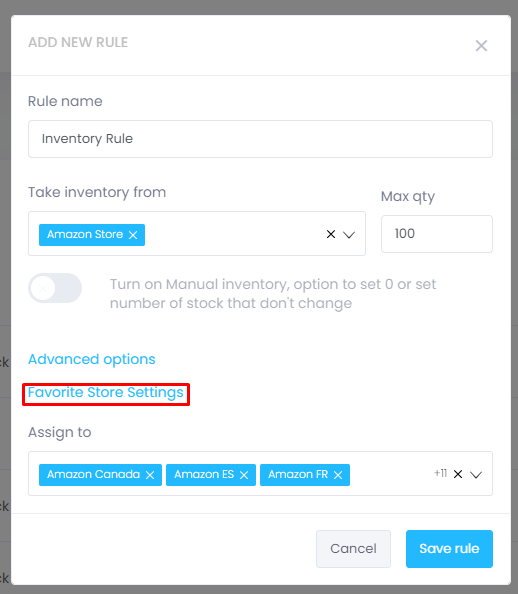Open Favorite Store Settings

pos(106,392)
